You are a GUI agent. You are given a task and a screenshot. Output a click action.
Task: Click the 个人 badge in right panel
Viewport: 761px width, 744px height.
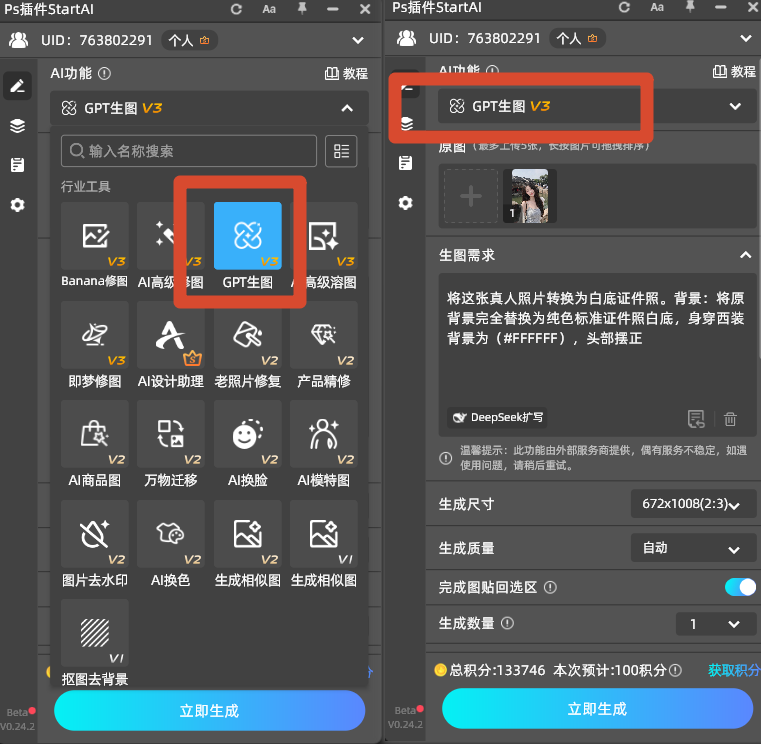pyautogui.click(x=578, y=38)
